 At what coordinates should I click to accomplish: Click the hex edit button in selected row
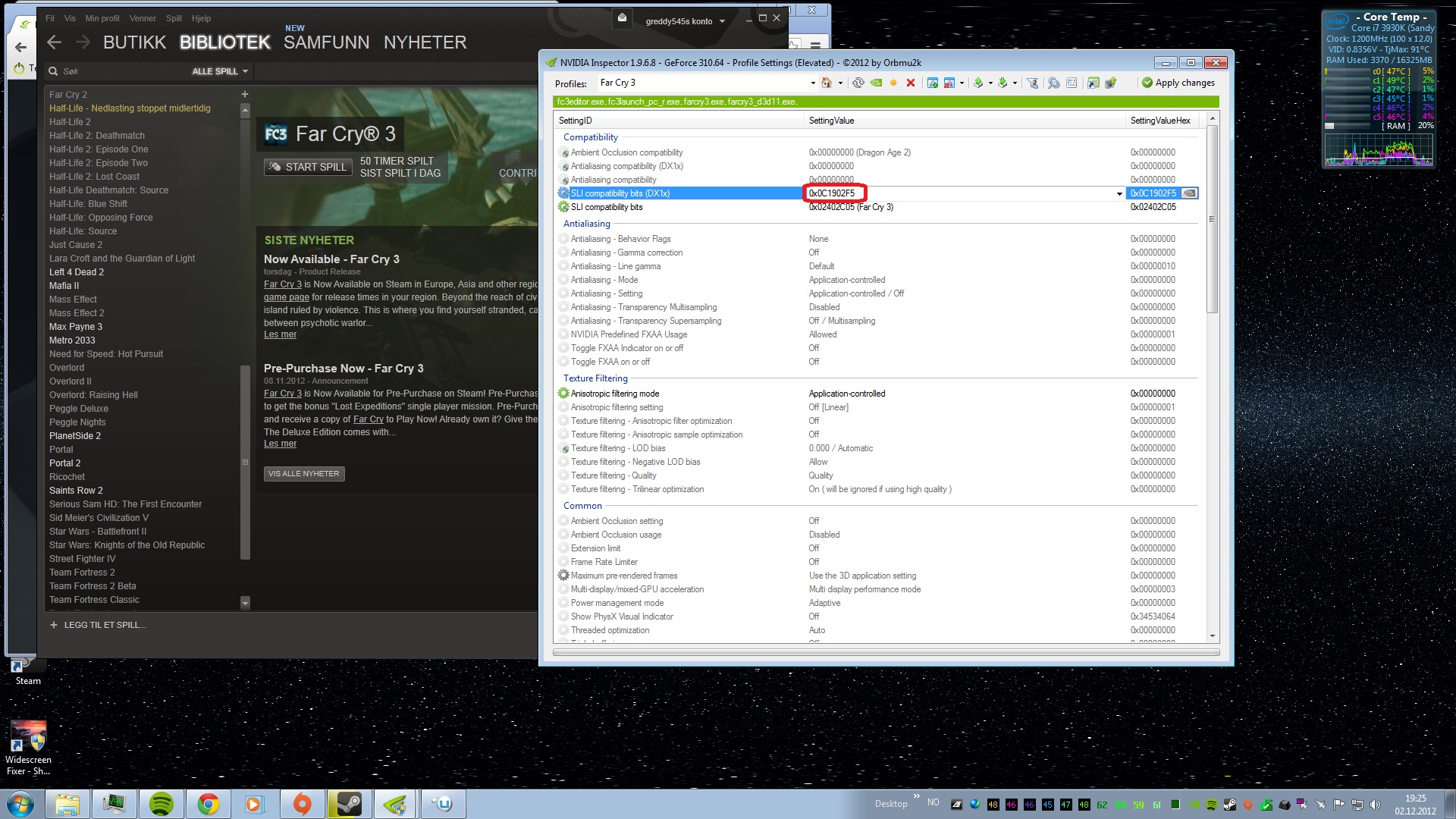tap(1190, 193)
